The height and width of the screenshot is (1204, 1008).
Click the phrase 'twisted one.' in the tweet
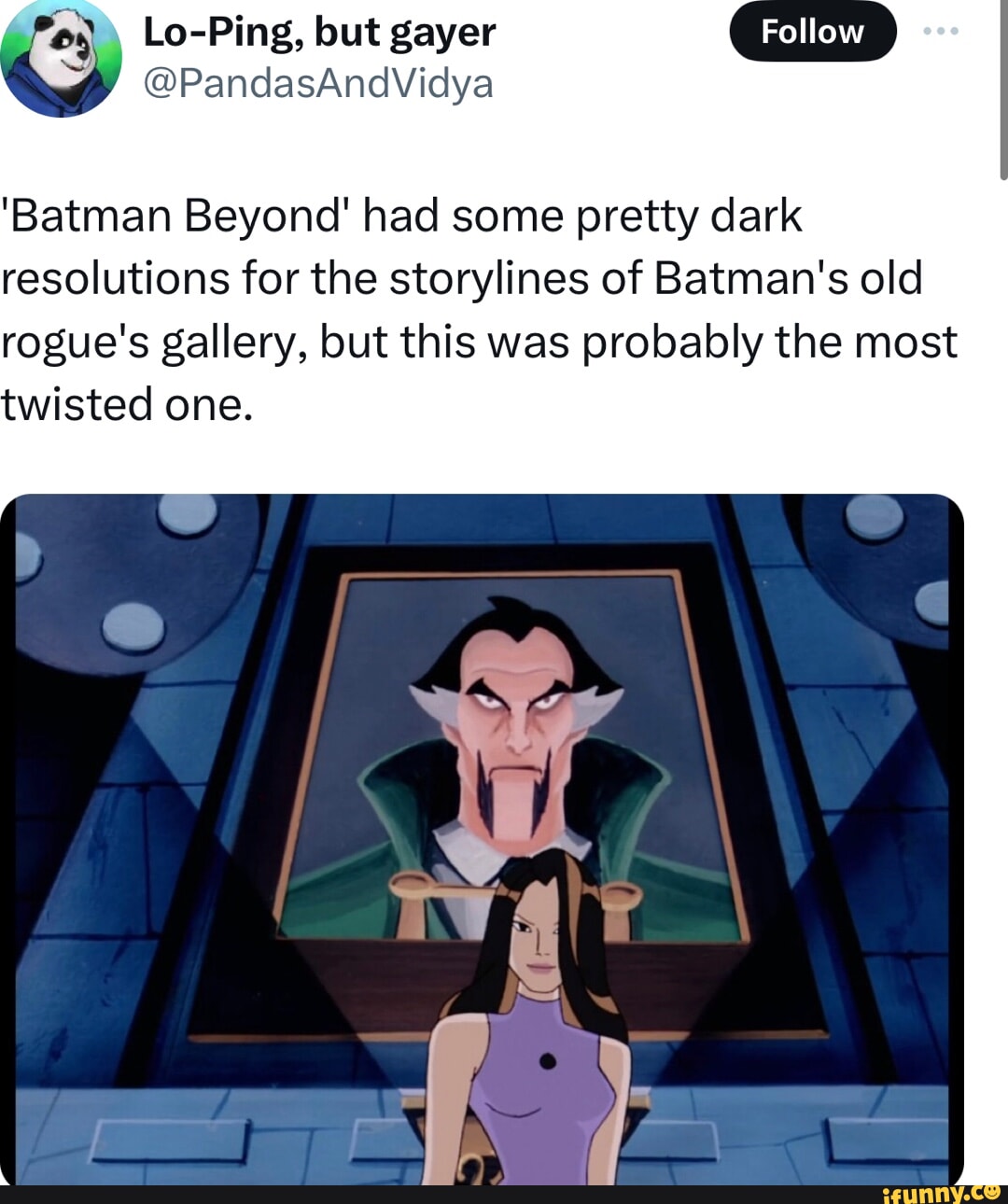coord(127,404)
